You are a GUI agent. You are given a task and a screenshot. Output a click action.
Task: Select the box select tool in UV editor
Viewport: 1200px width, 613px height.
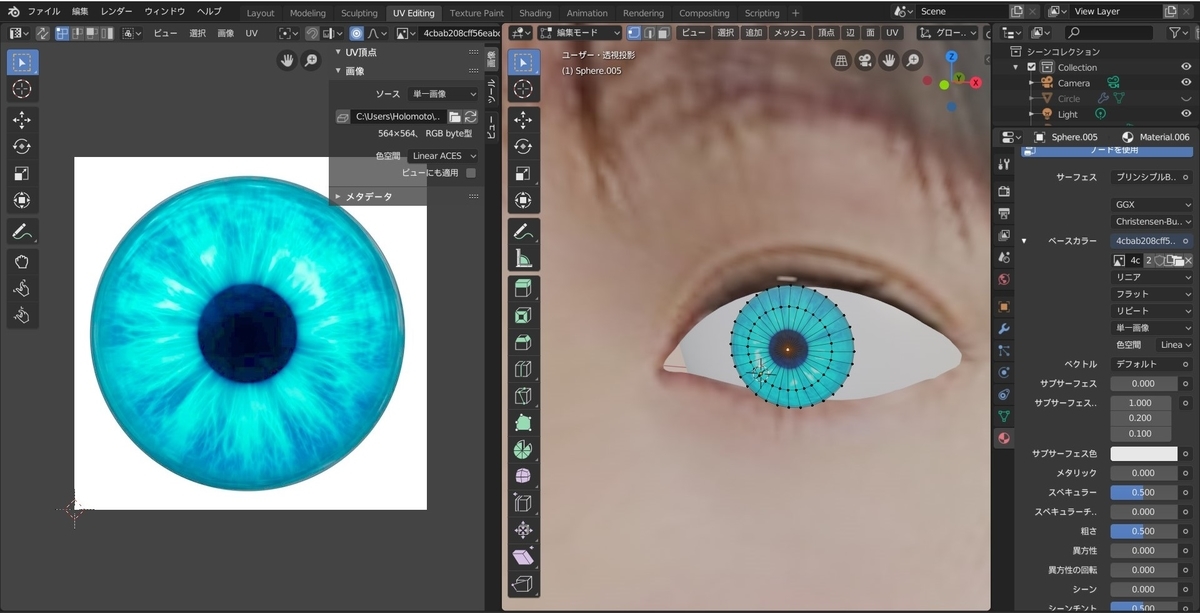22,62
